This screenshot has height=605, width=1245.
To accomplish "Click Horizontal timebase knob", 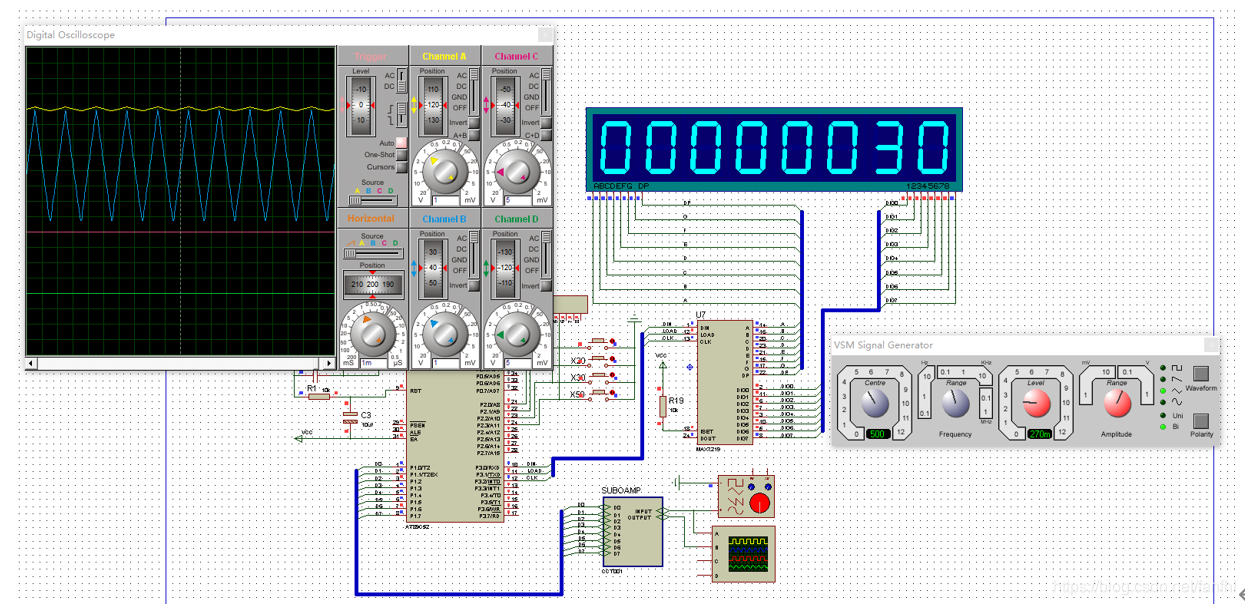I will pos(371,333).
